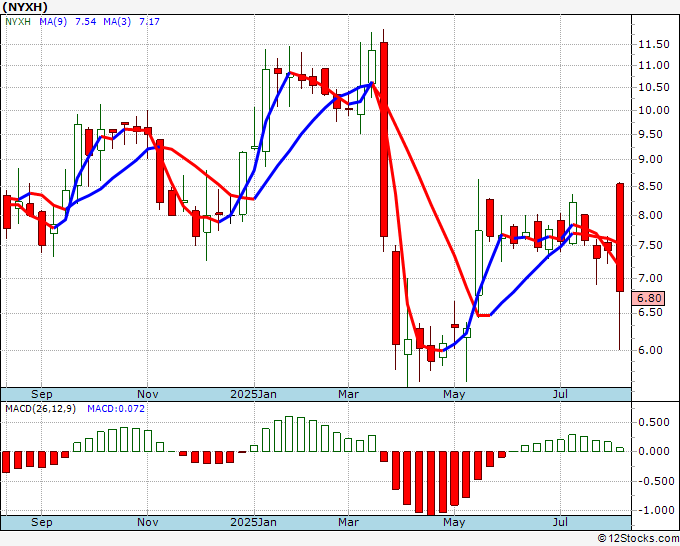Click the 9.00 price axis label
Image resolution: width=680 pixels, height=546 pixels.
pos(651,159)
